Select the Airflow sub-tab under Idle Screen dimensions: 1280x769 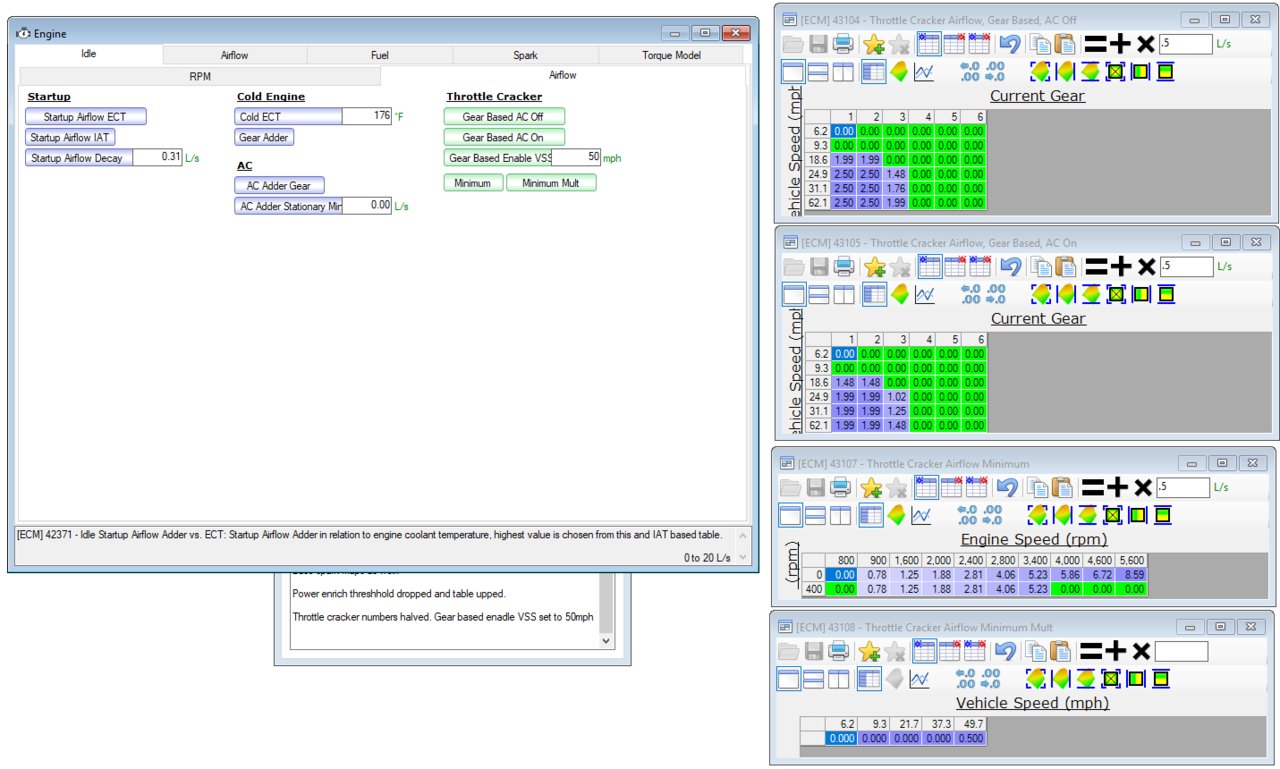click(x=563, y=75)
